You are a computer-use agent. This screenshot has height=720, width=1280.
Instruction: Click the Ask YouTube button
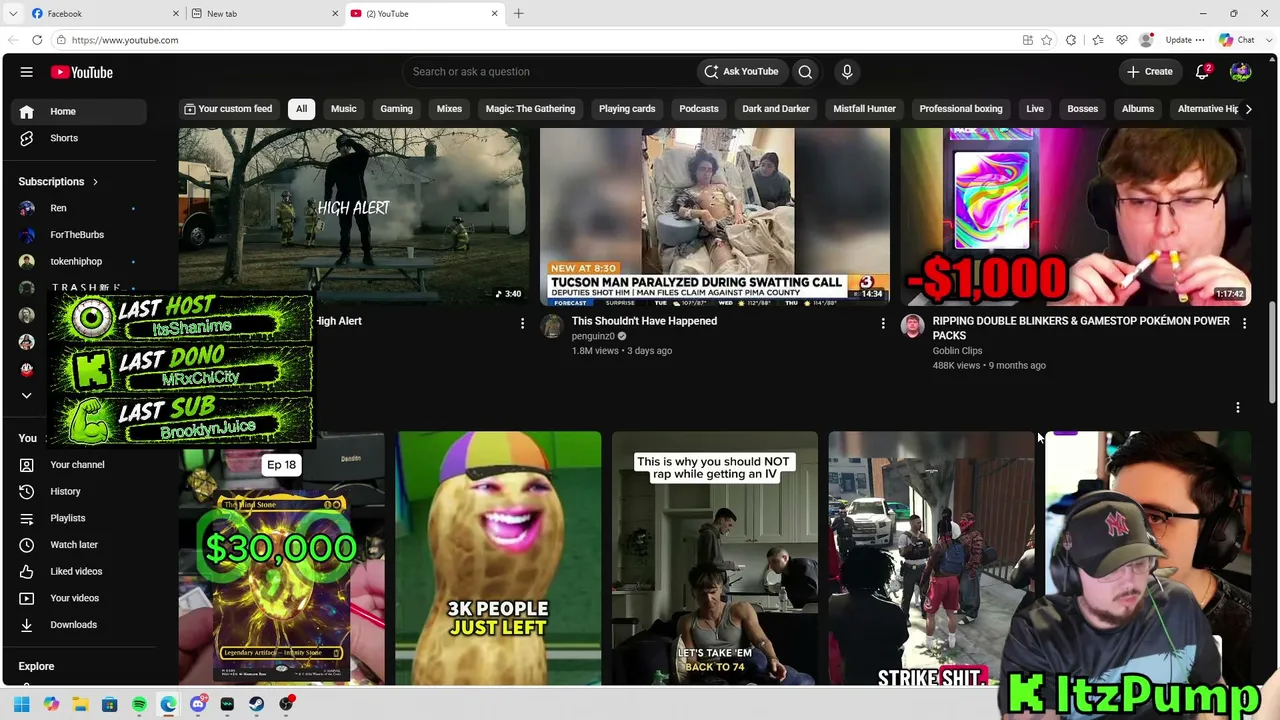[741, 72]
